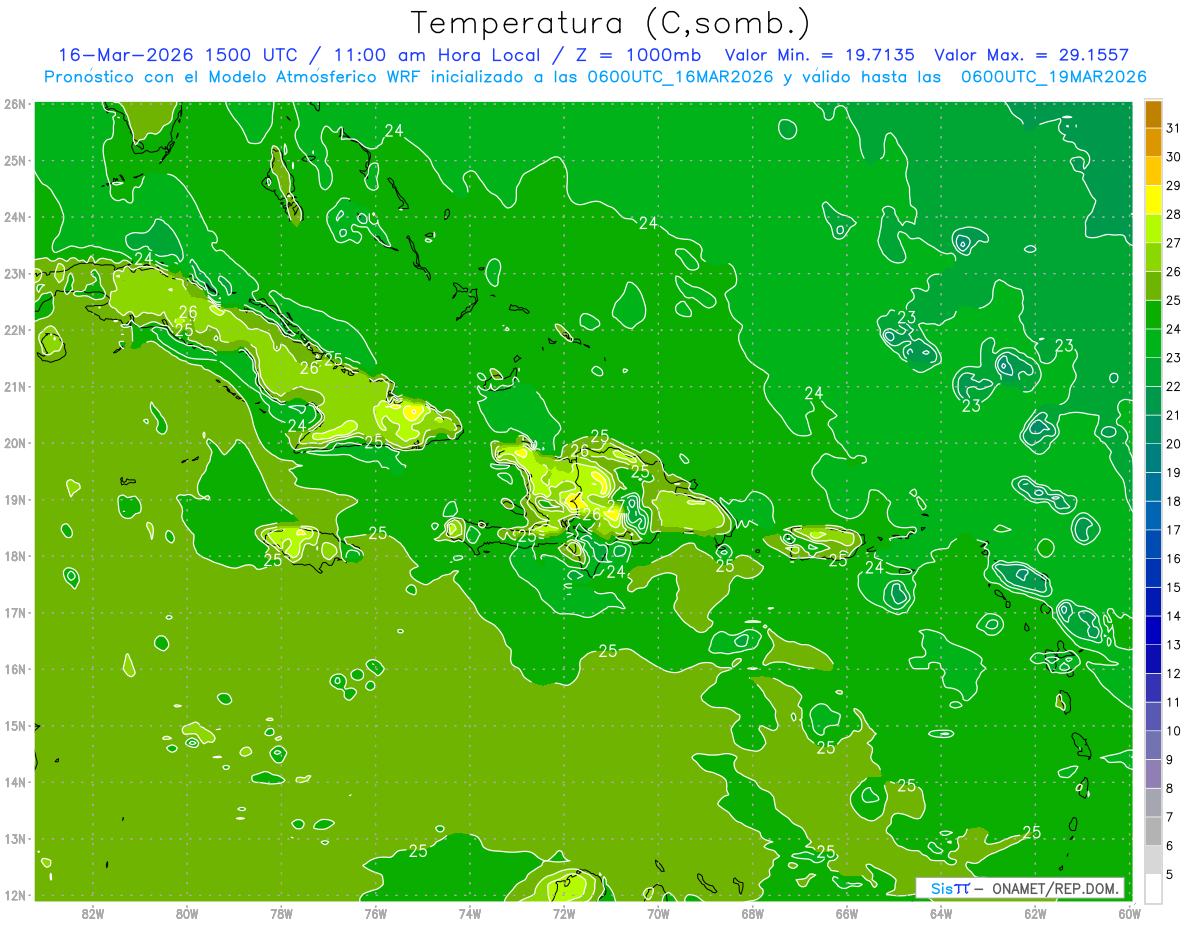Viewport: 1200px width, 927px height.
Task: Click the longitude axis label 66W
Action: click(x=846, y=913)
